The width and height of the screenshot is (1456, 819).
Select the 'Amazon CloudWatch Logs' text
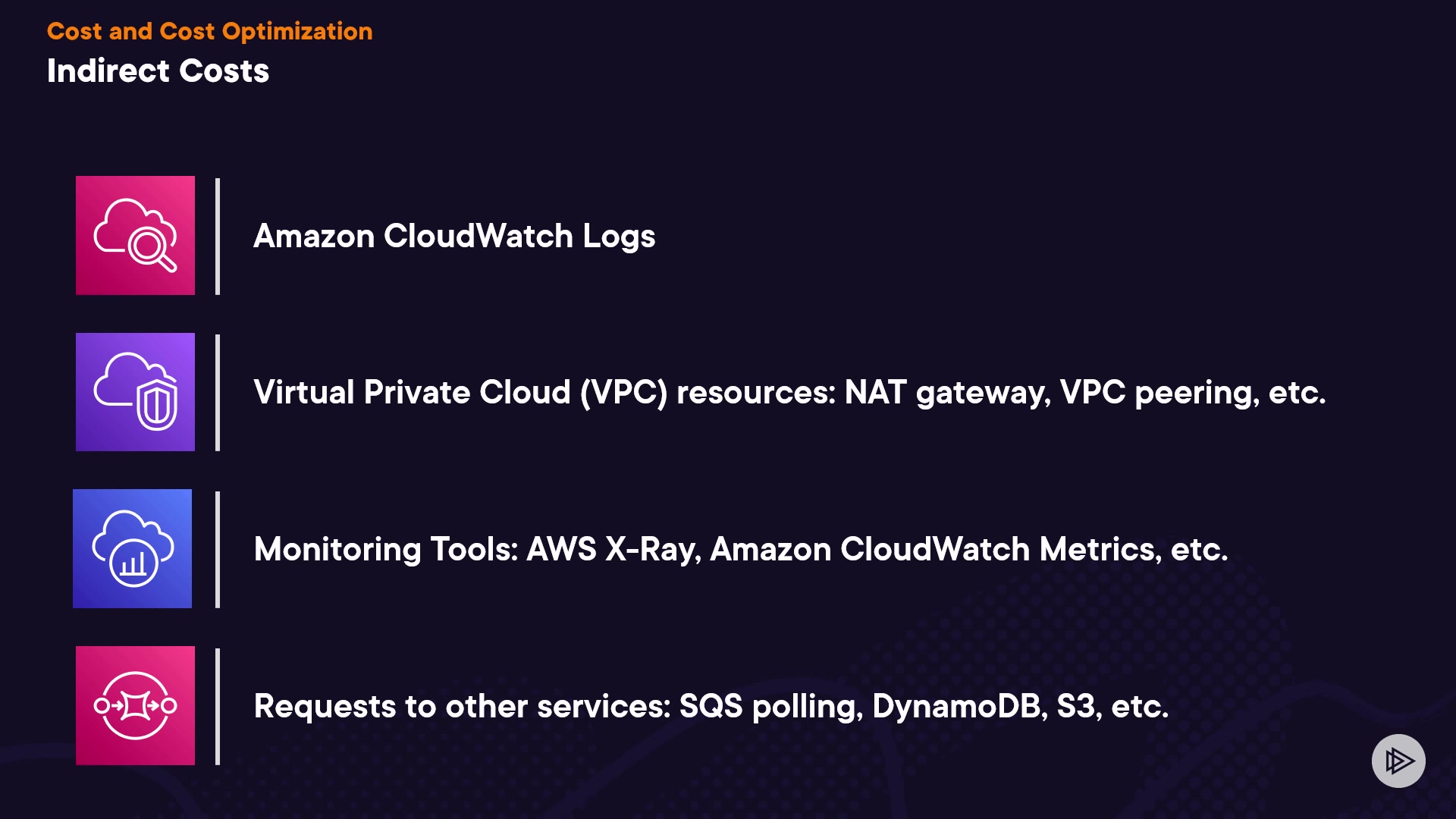coord(453,236)
